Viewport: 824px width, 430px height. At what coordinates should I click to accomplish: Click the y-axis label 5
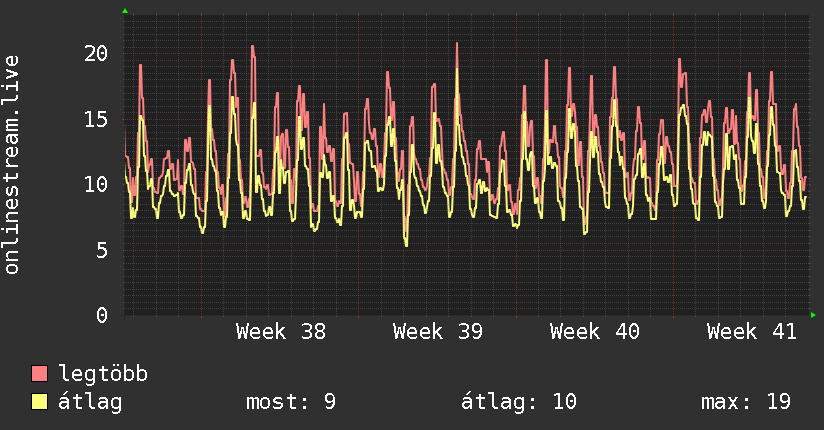click(102, 250)
